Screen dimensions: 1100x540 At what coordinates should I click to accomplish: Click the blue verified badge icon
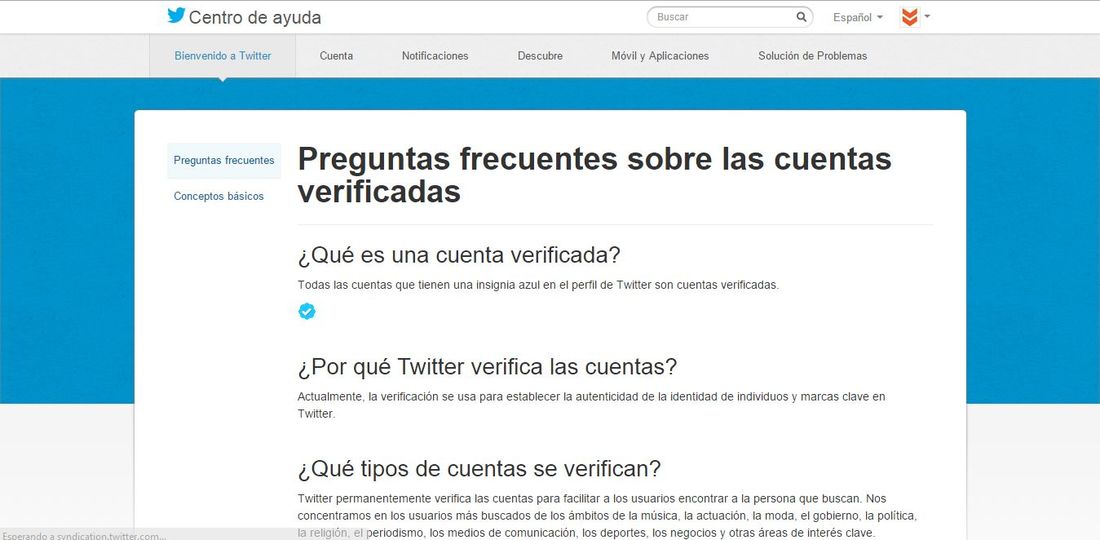307,311
